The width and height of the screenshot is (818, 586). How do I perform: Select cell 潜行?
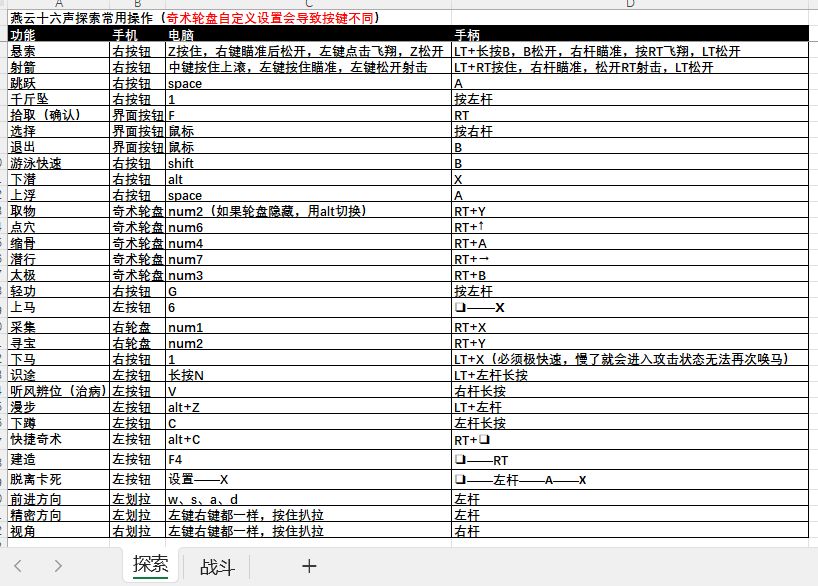coord(58,259)
